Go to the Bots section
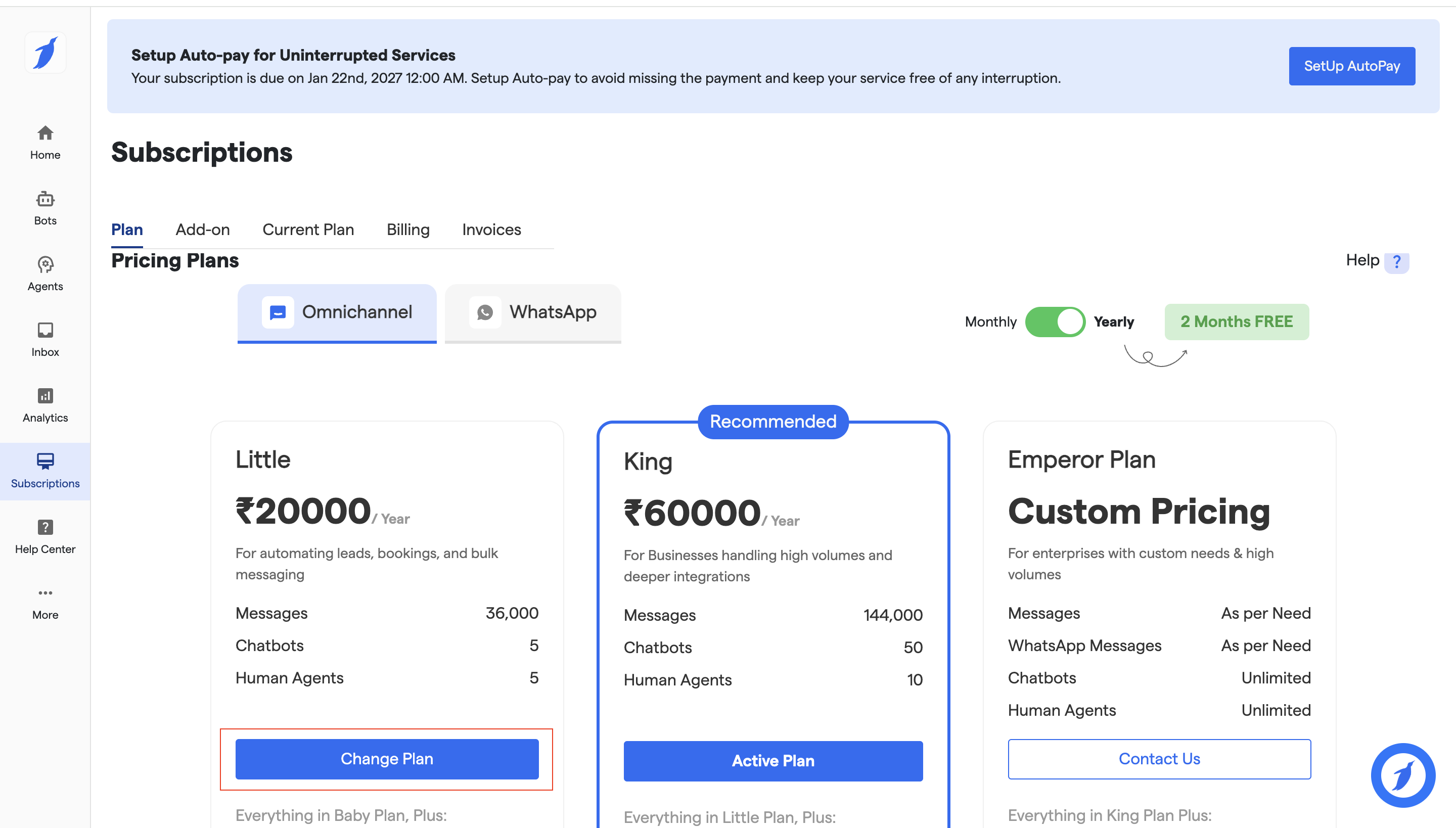Viewport: 1456px width, 828px height. [45, 208]
